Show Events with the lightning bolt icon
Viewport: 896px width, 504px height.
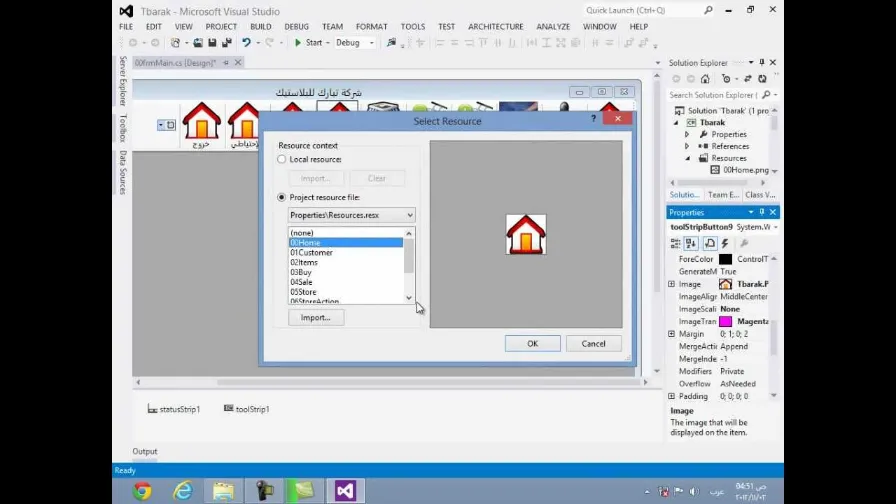(725, 243)
